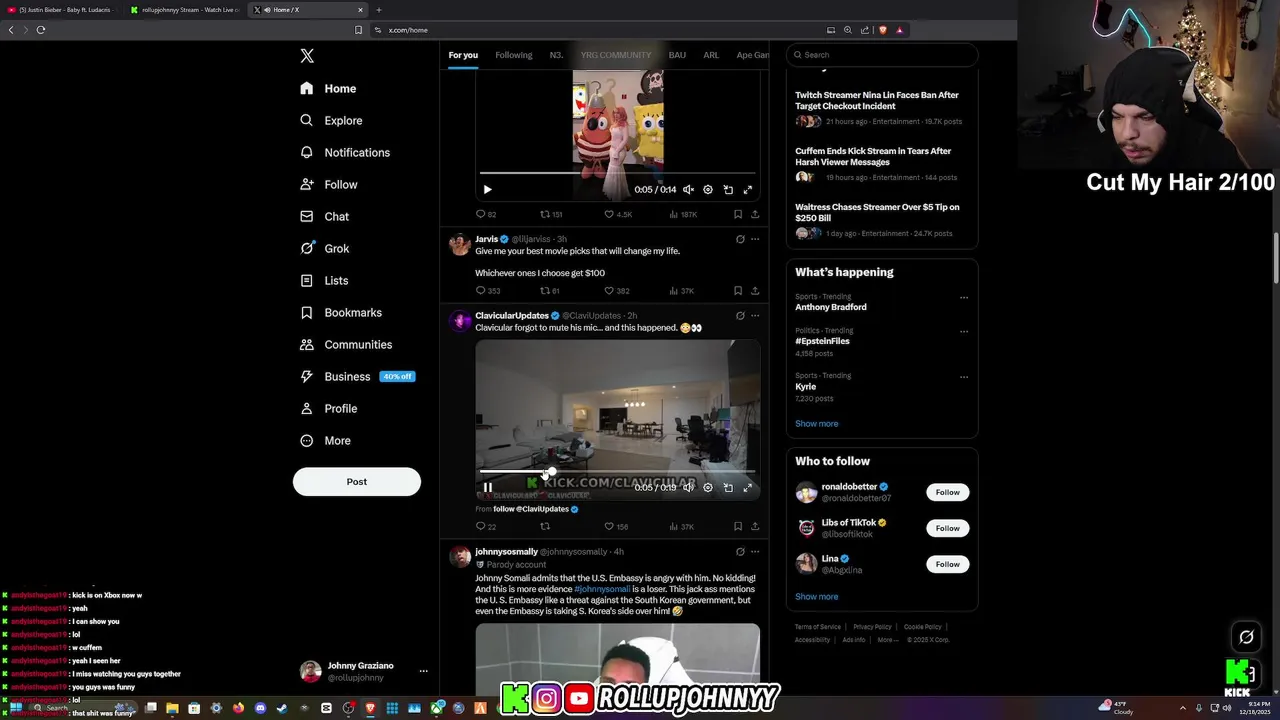Open Notifications in the sidebar
The image size is (1280, 720).
[345, 153]
